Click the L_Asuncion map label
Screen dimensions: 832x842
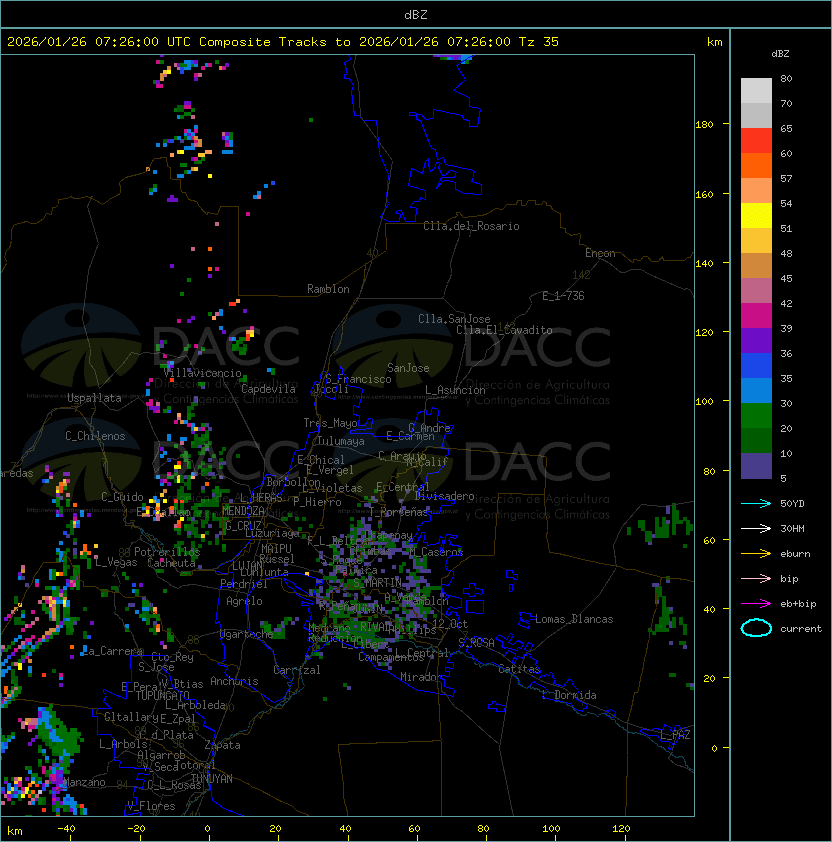(x=455, y=390)
